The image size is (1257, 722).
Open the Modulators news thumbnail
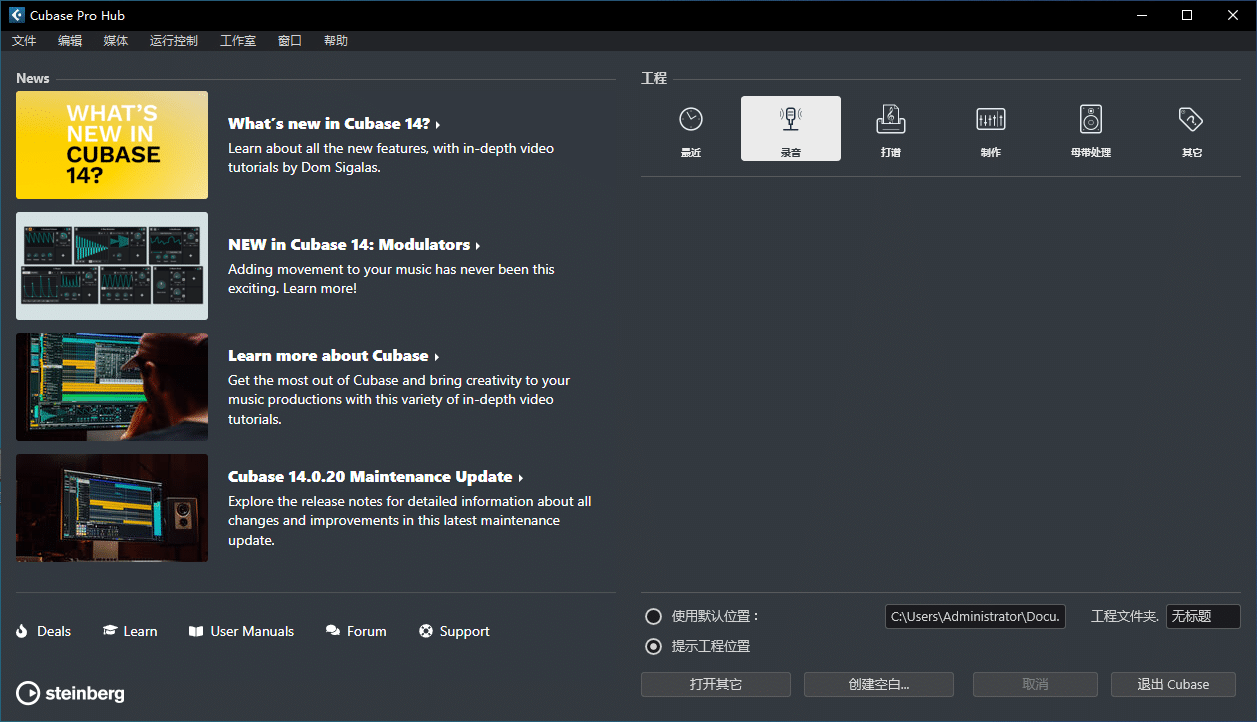click(x=112, y=266)
